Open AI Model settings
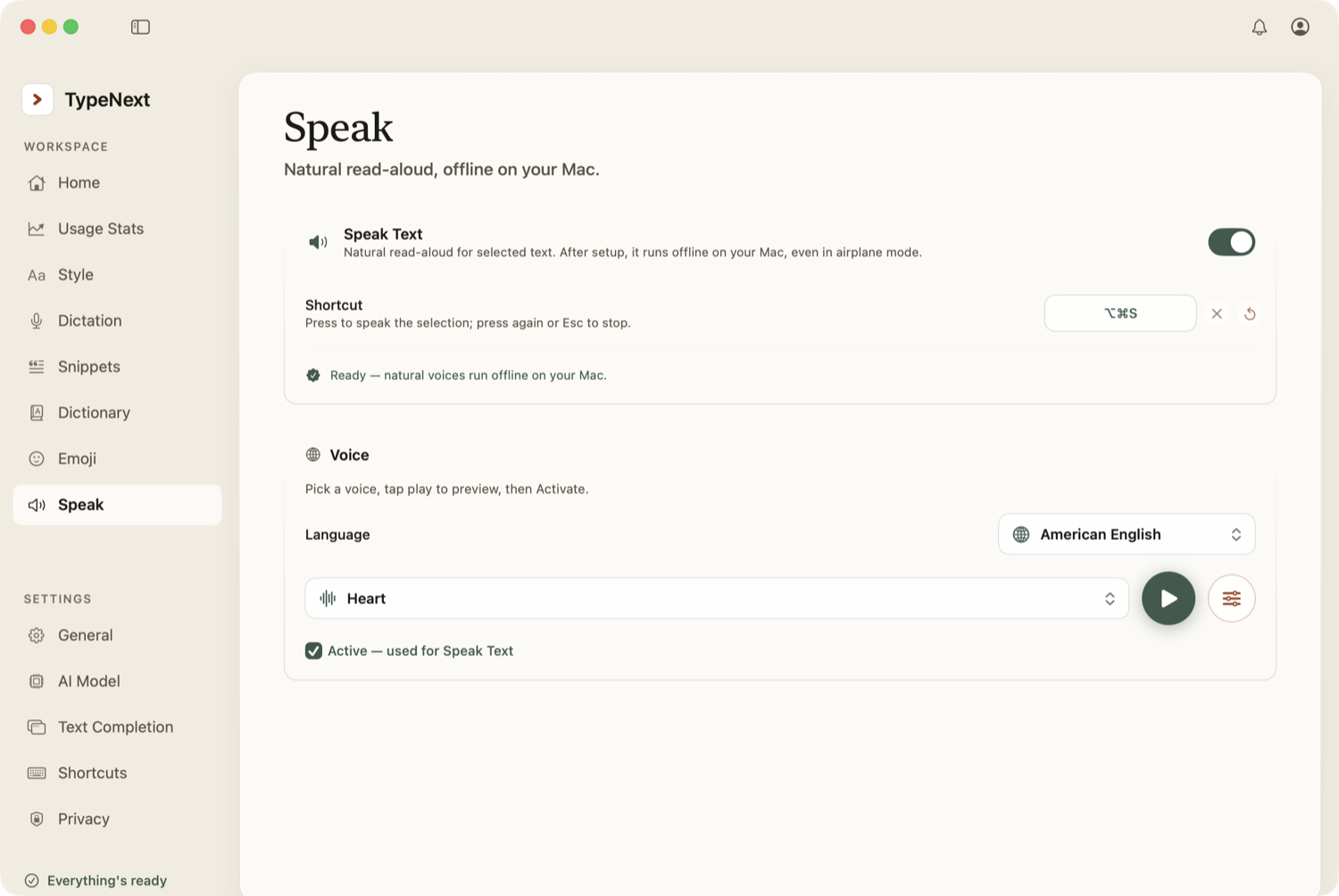Viewport: 1339px width, 896px height. point(117,682)
